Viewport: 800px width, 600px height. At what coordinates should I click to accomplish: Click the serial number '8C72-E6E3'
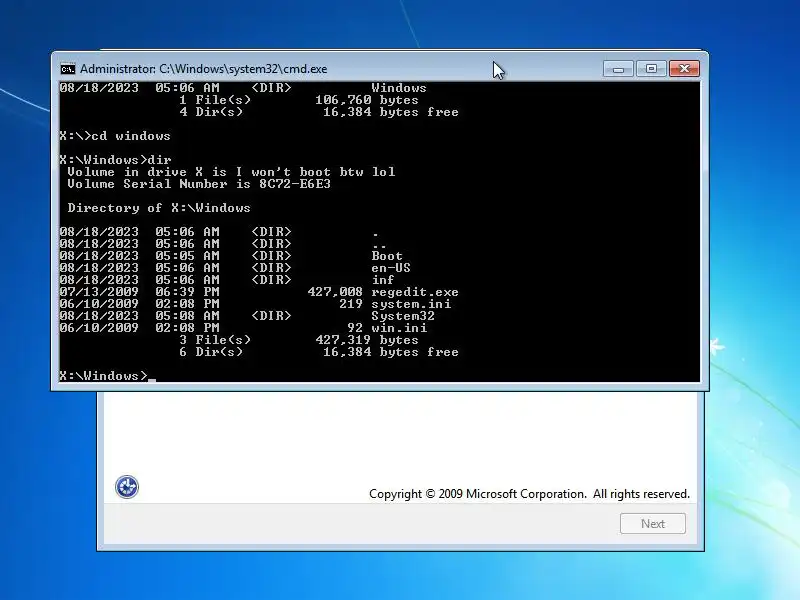(x=295, y=184)
